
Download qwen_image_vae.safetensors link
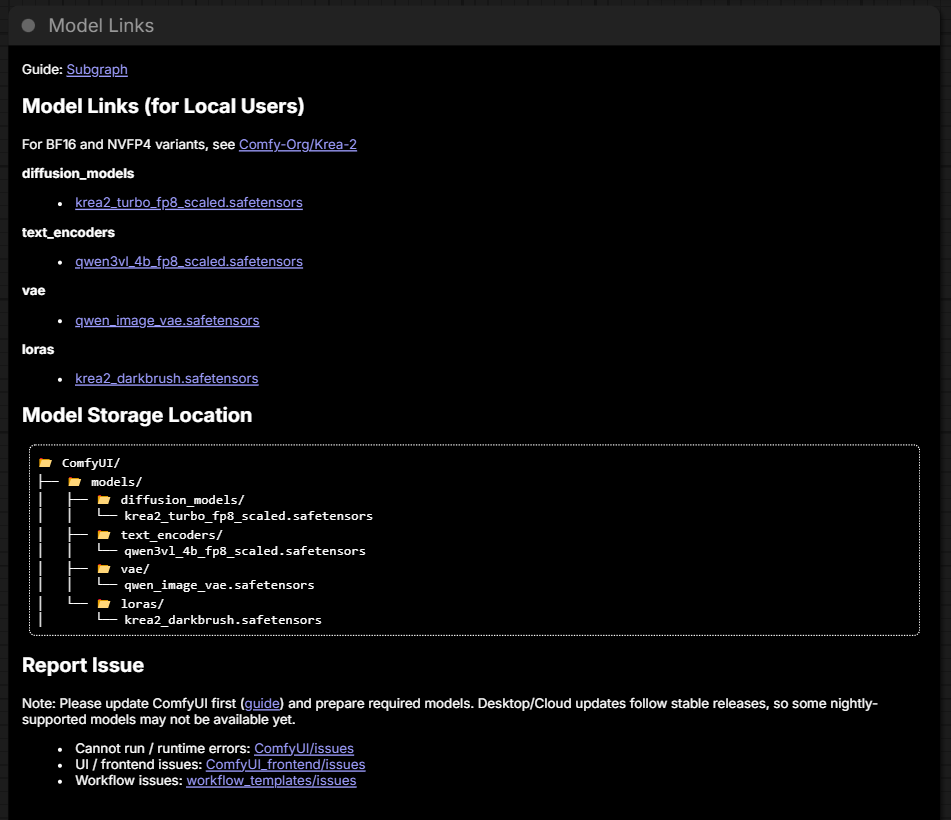[167, 320]
